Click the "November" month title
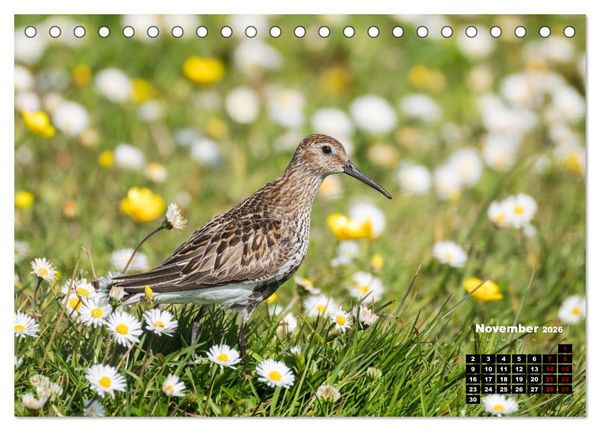The height and width of the screenshot is (431, 600). [x=507, y=328]
